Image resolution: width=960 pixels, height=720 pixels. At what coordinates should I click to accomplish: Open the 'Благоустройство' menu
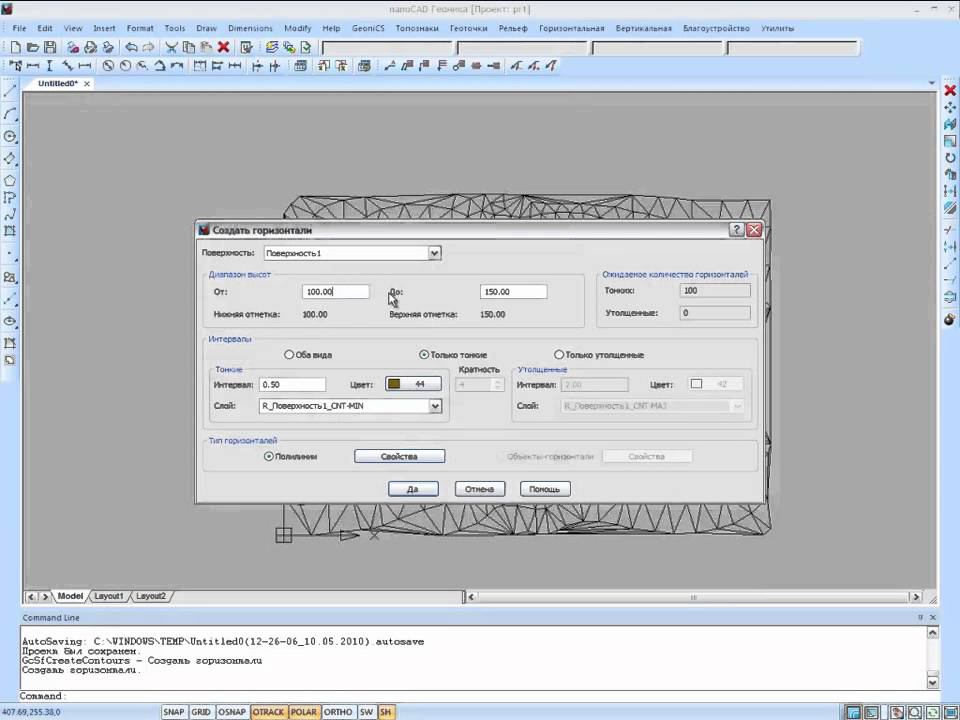[716, 28]
